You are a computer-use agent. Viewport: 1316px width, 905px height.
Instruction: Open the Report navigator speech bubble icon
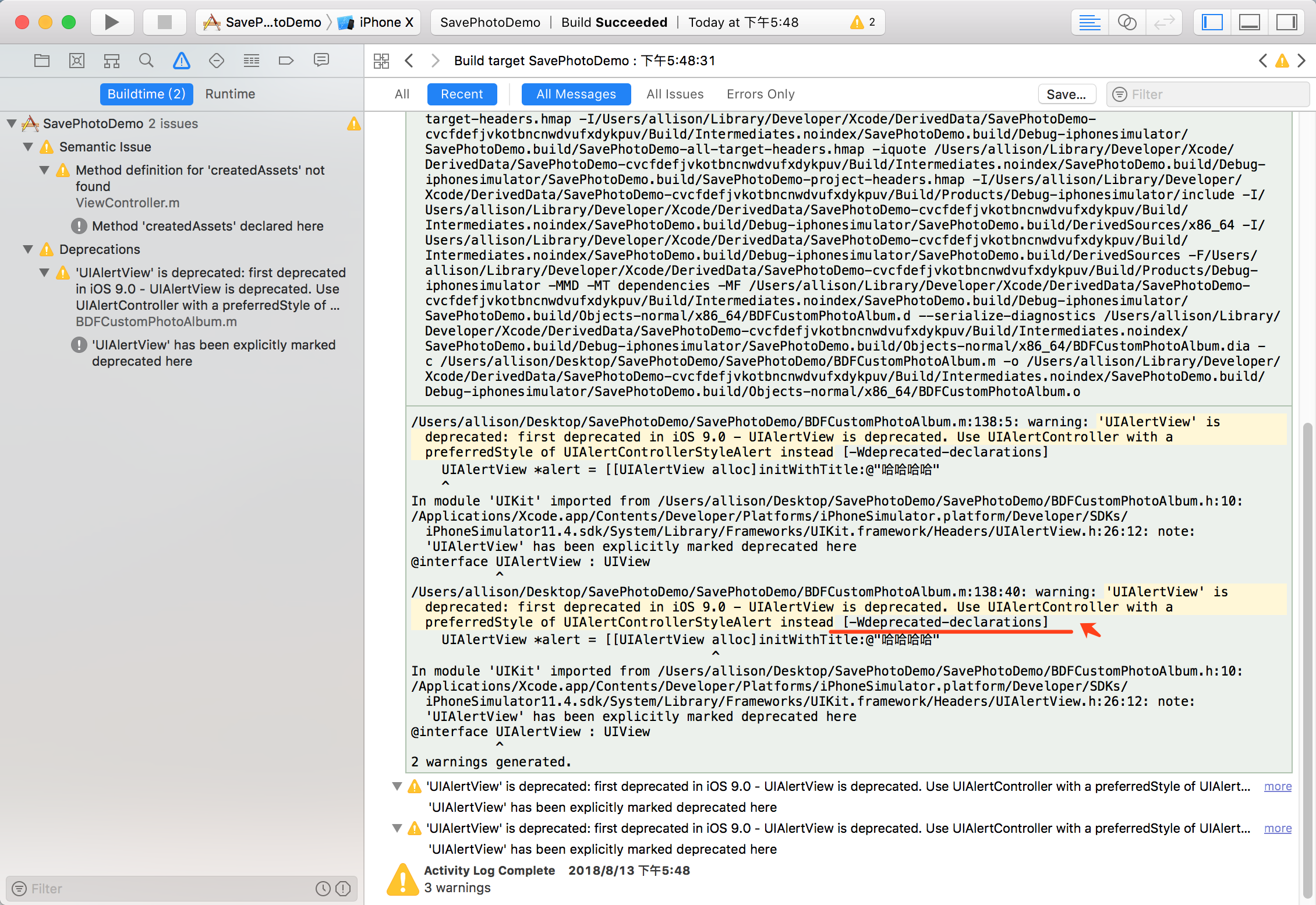[x=321, y=61]
